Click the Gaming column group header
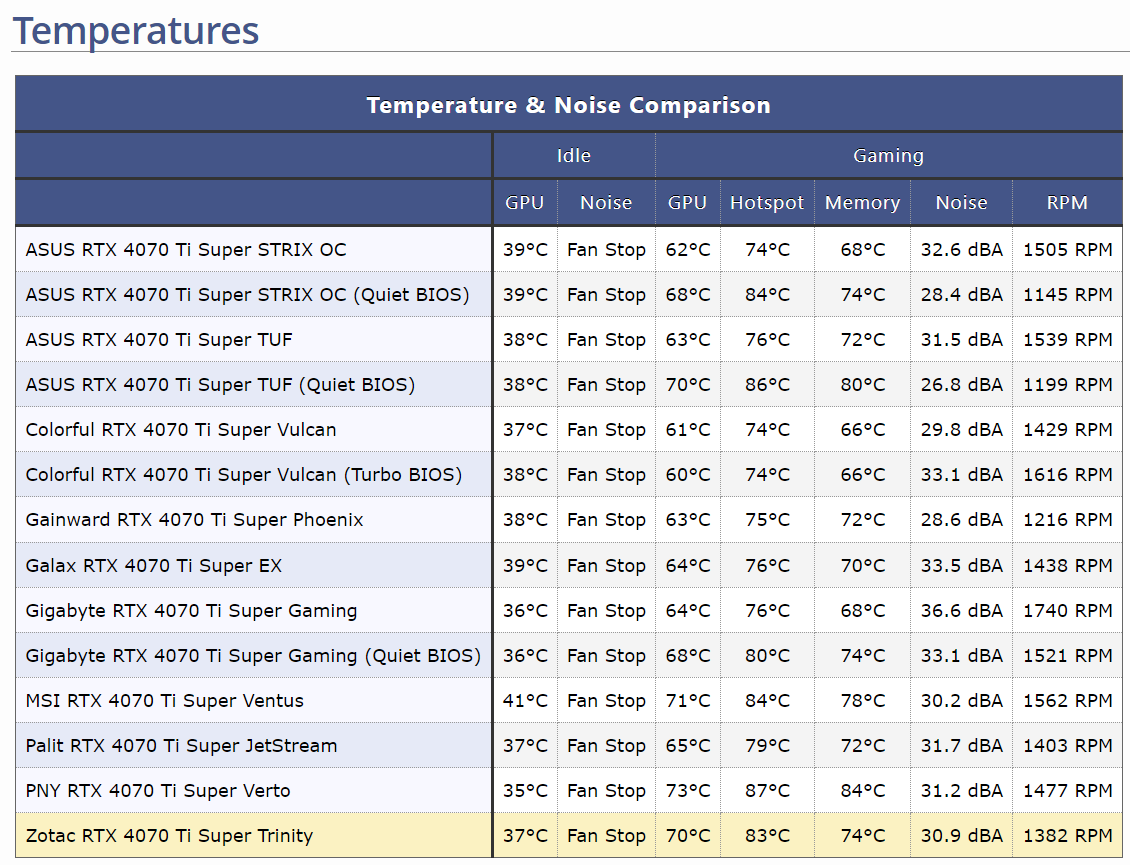Viewport: 1130px width, 865px height. 888,156
